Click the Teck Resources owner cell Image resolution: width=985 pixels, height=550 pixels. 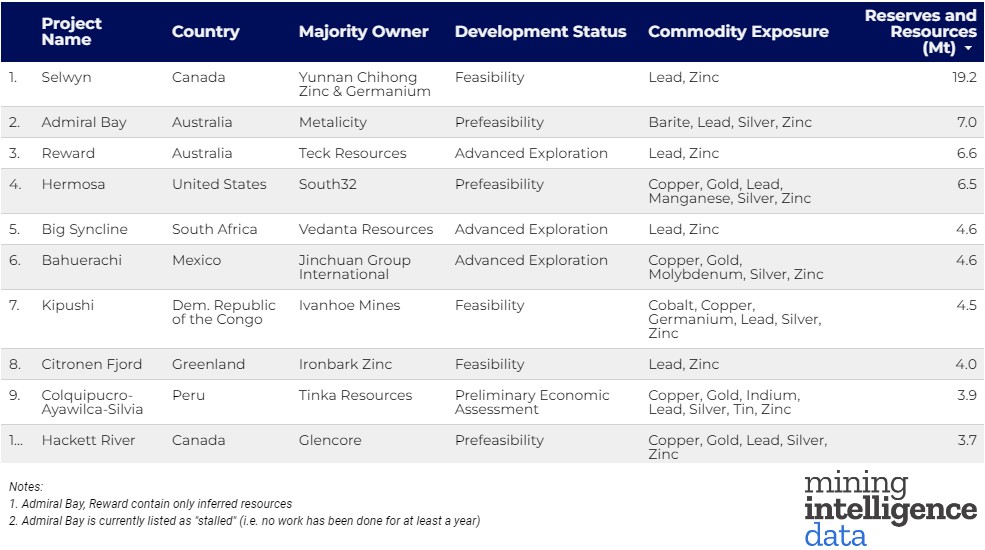point(352,154)
